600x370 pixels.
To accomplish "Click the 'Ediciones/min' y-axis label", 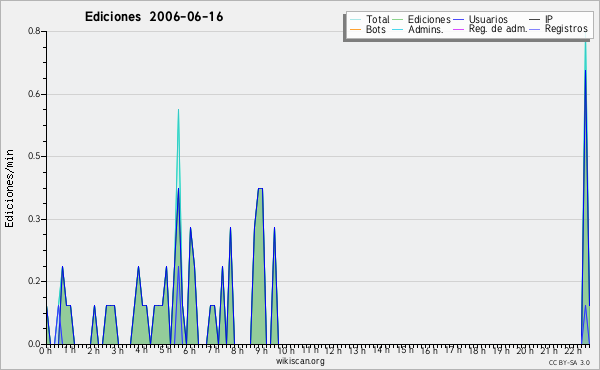I will pos(9,189).
